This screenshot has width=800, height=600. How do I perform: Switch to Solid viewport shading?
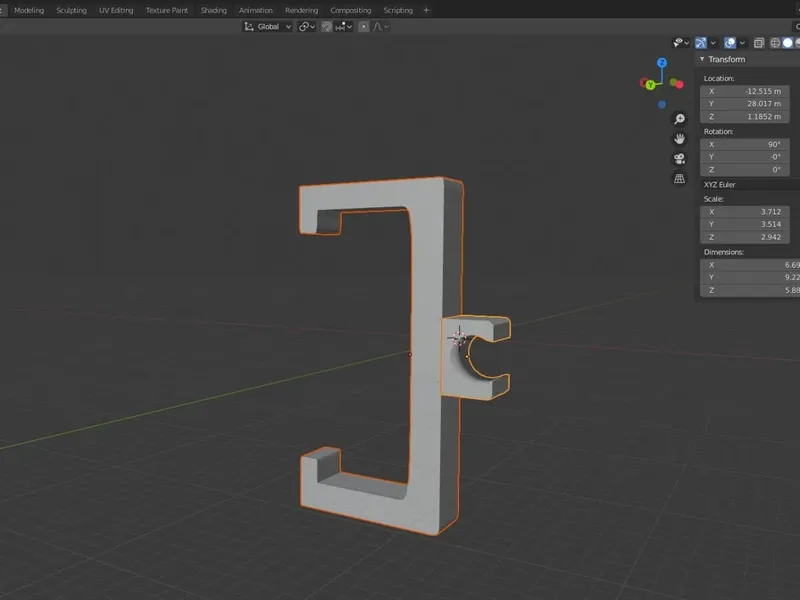pos(787,43)
